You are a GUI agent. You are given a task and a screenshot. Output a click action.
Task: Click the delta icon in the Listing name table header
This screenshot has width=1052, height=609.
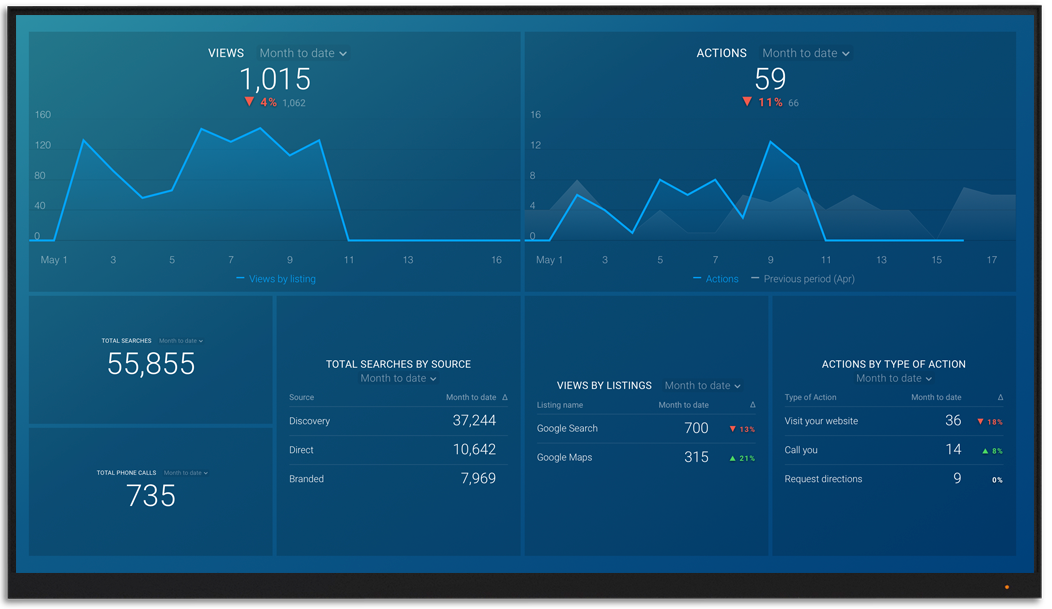click(x=753, y=405)
